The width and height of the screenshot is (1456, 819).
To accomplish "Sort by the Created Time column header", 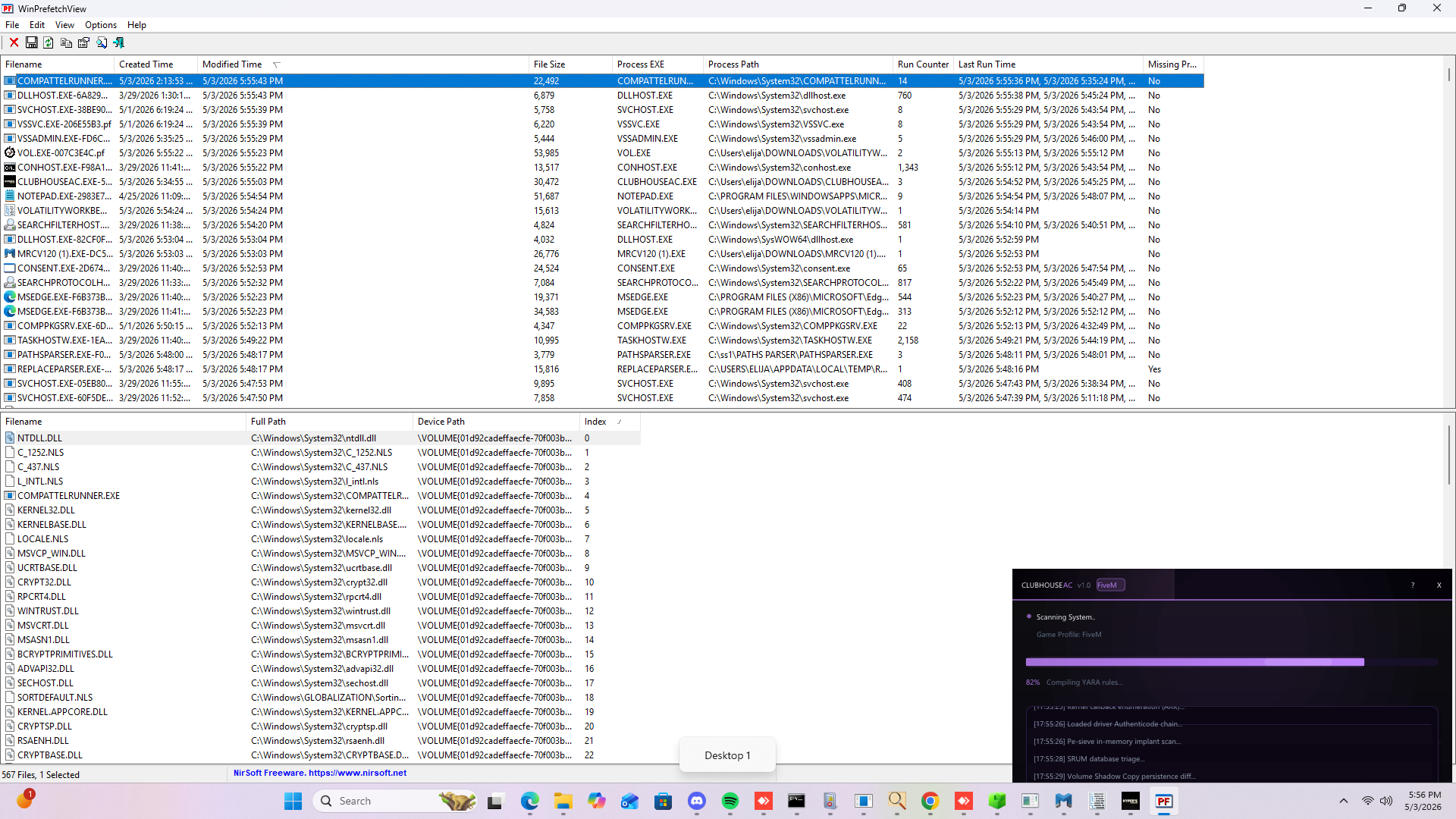I will [x=155, y=64].
